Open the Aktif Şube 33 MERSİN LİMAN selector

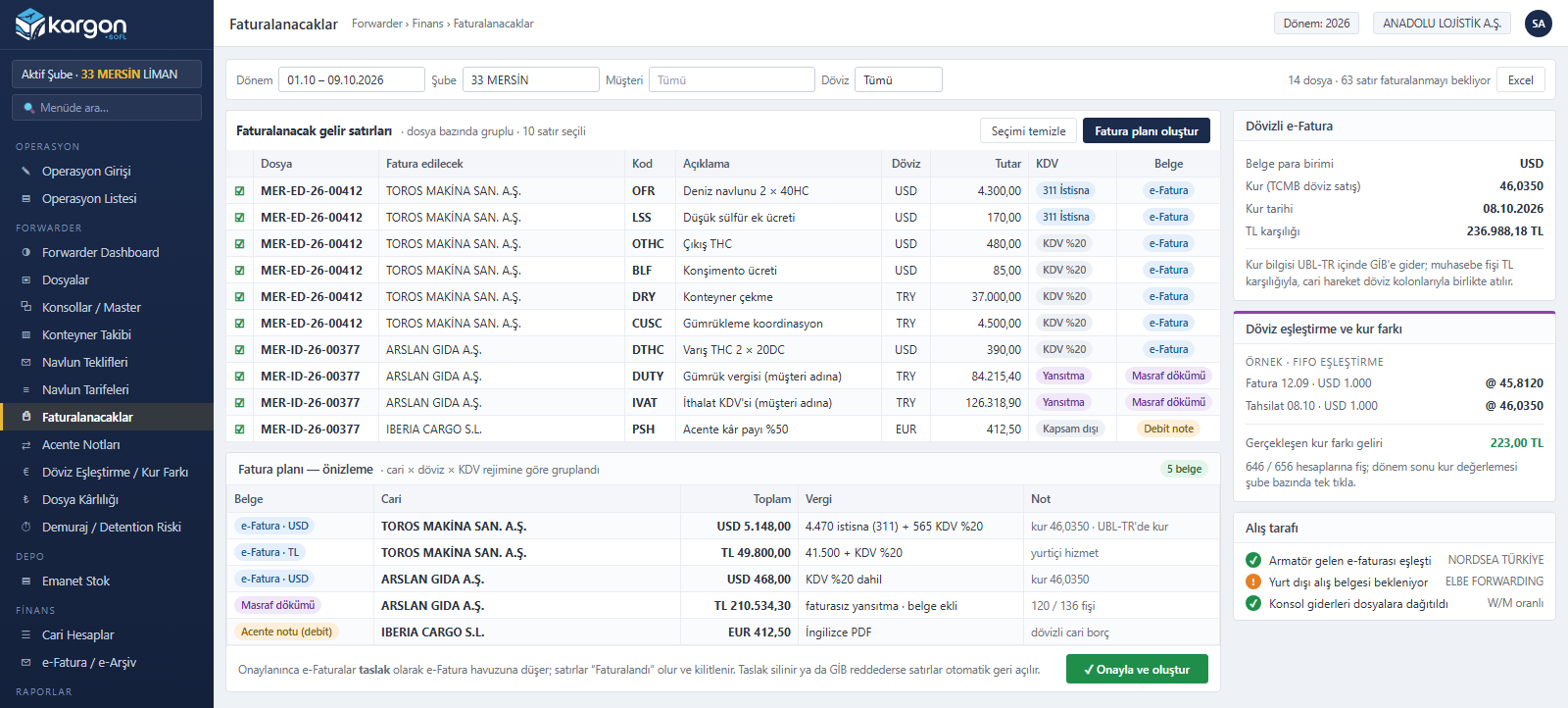coord(107,75)
